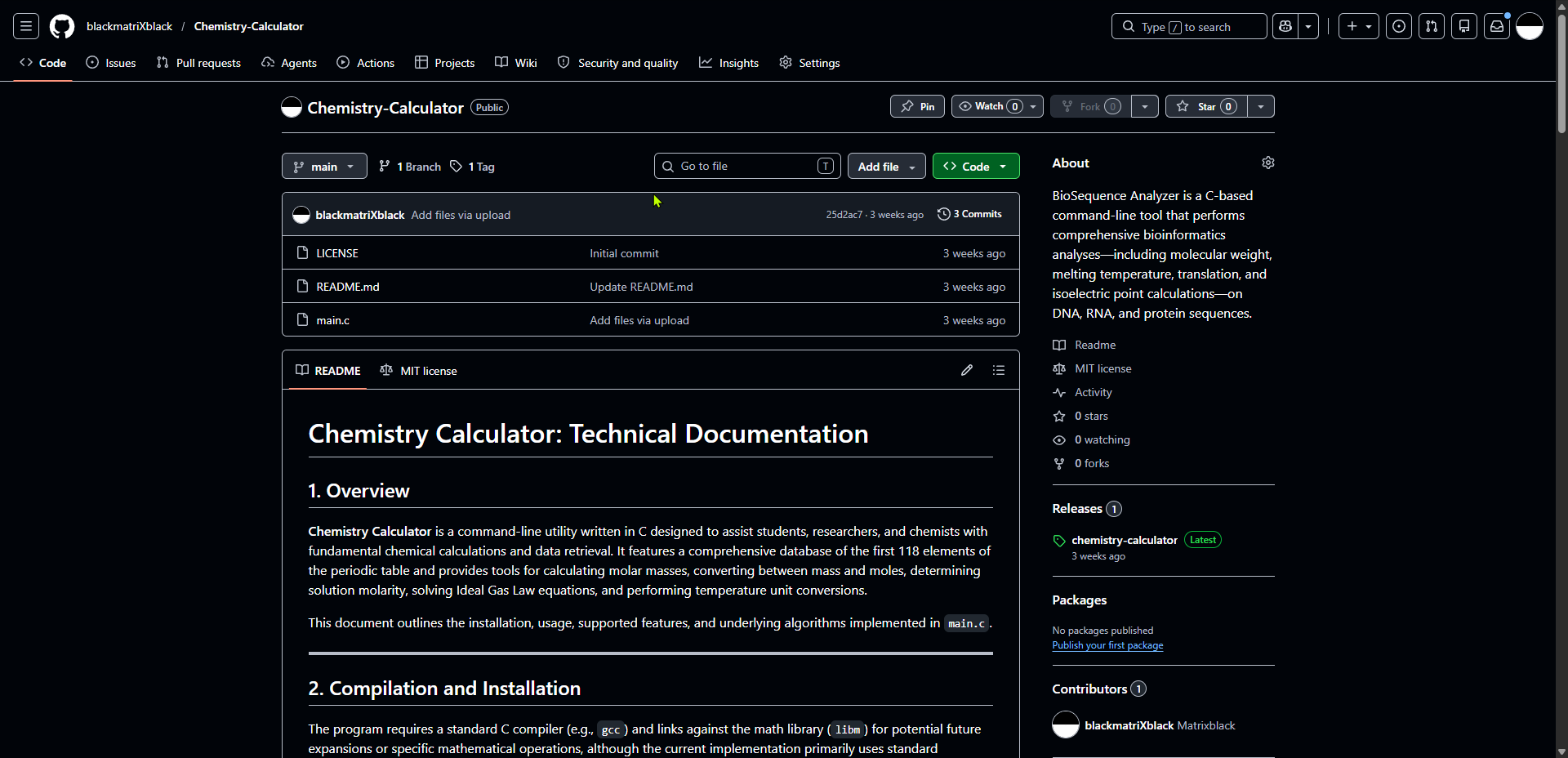Pin the Chemistry-Calculator repository
Image resolution: width=1568 pixels, height=758 pixels.
tap(917, 106)
